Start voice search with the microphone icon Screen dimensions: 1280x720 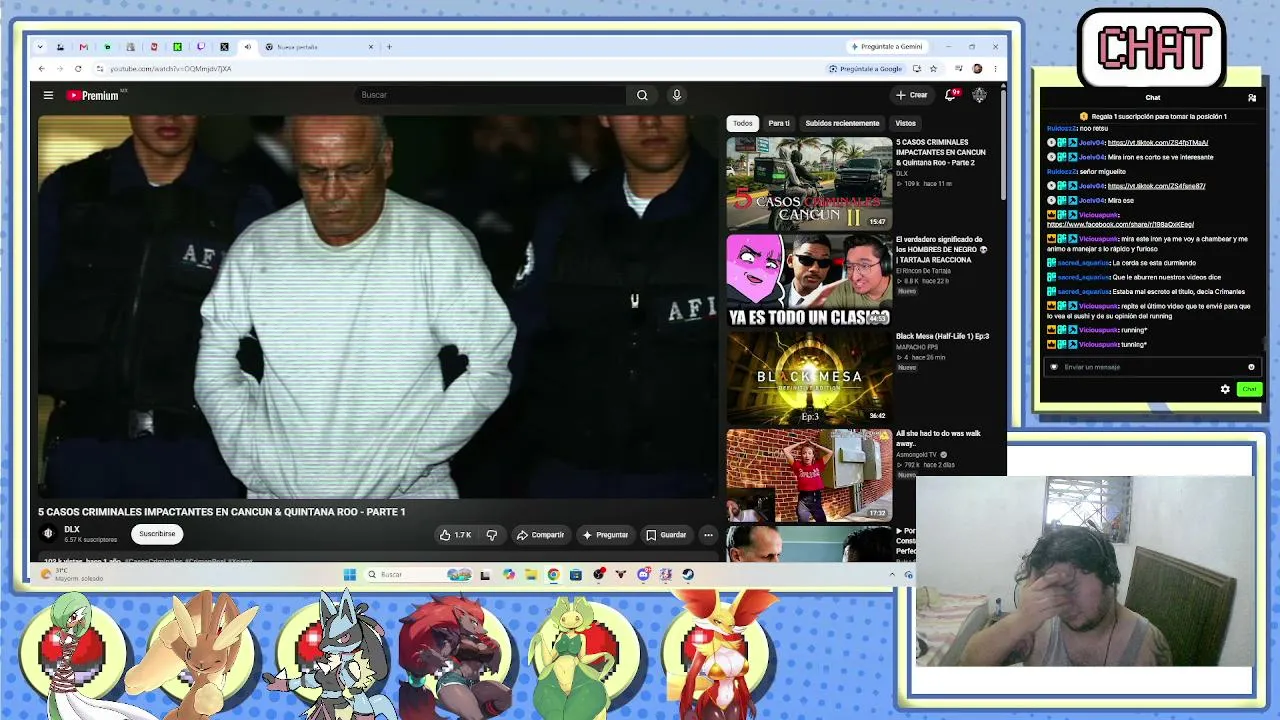(x=676, y=95)
